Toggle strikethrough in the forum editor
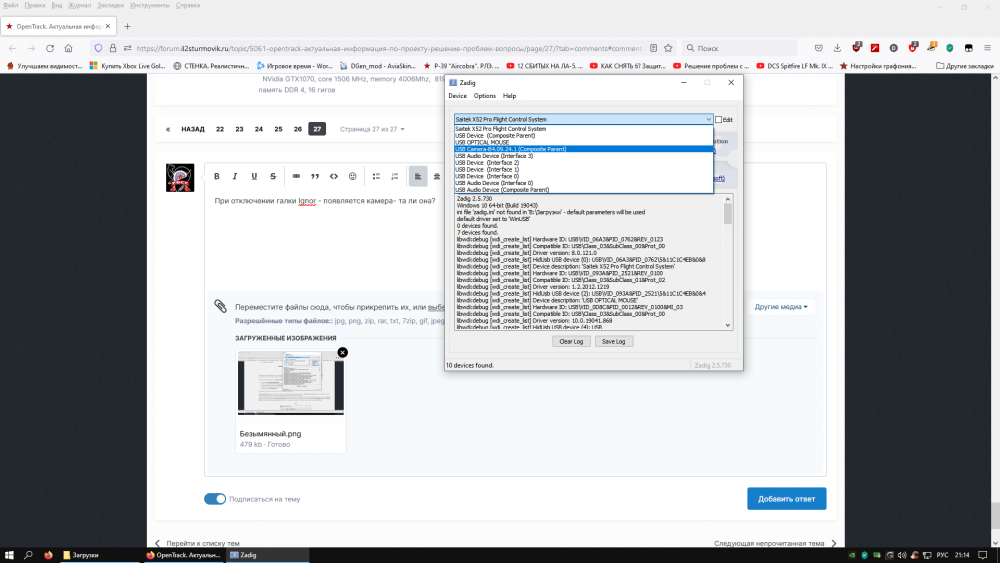Viewport: 1000px width, 563px height. (x=273, y=176)
